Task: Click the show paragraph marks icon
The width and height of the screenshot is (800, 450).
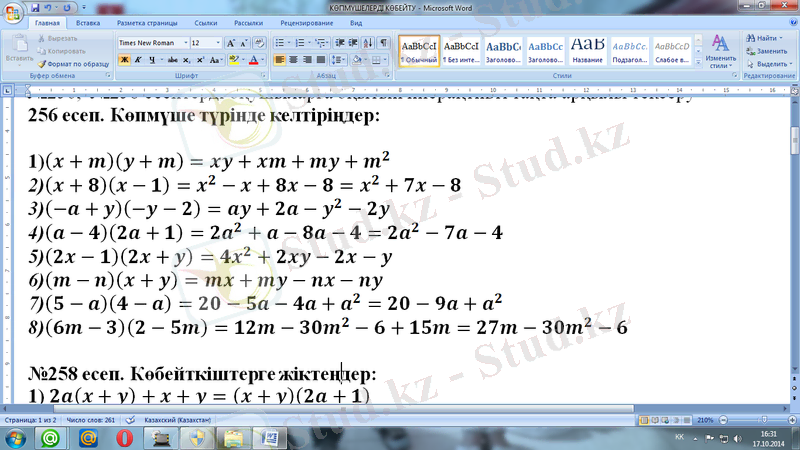Action: coord(384,43)
